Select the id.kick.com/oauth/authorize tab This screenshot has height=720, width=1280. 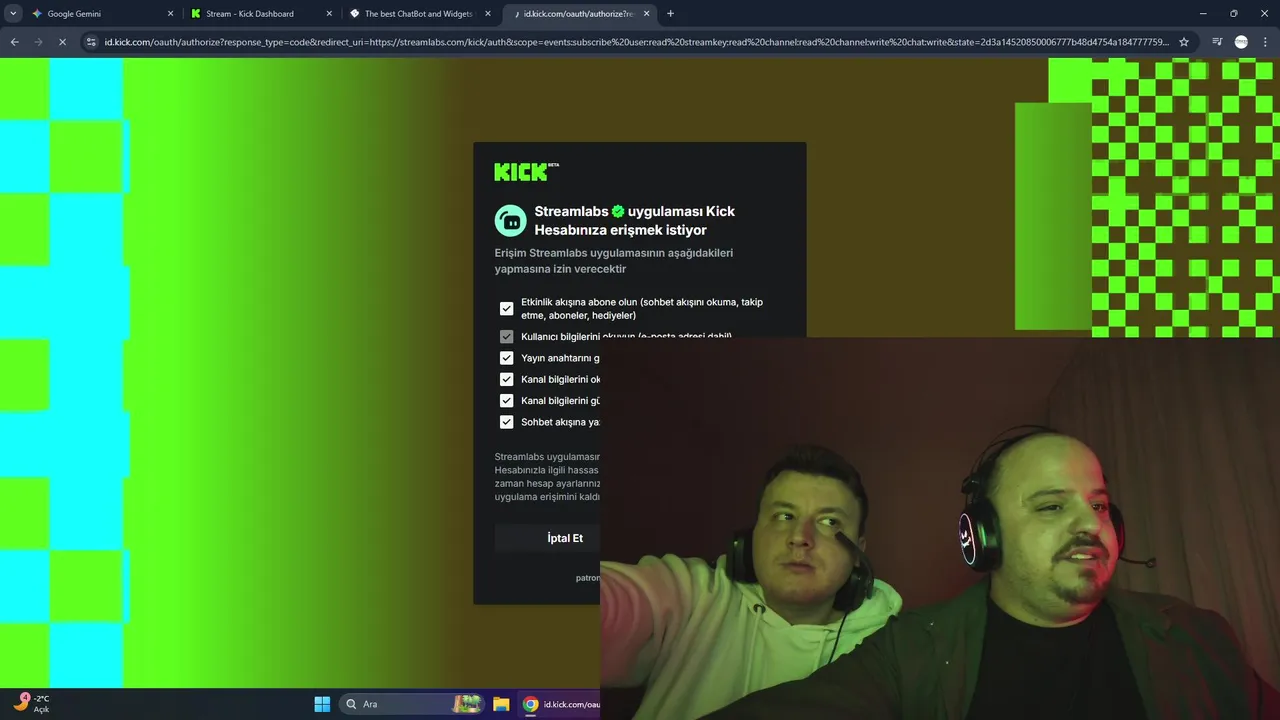[578, 14]
